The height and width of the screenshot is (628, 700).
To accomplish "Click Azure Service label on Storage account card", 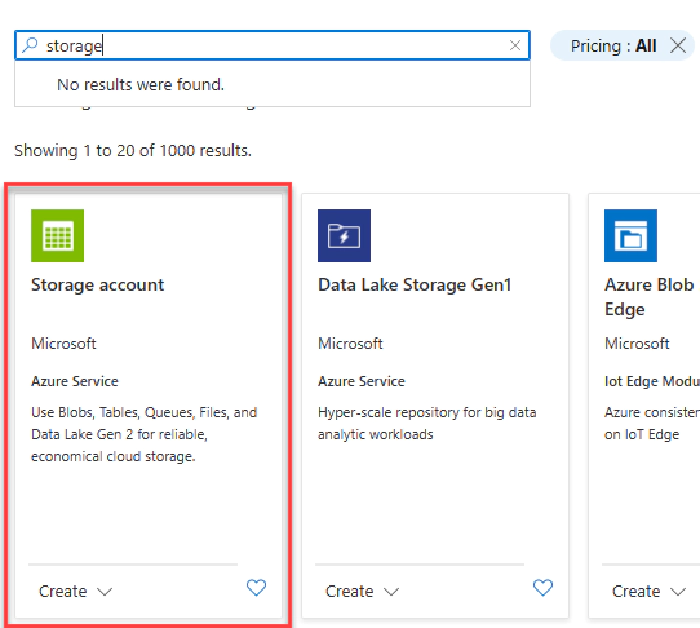I will tap(75, 381).
